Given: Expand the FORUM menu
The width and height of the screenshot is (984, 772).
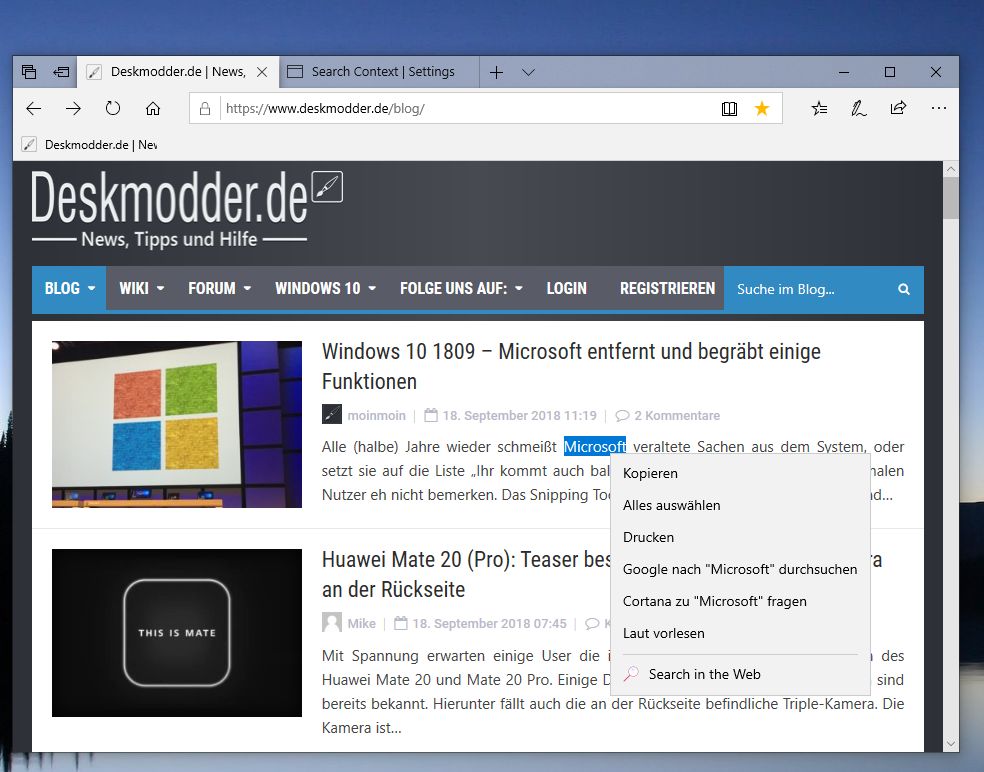Looking at the screenshot, I should tap(219, 289).
